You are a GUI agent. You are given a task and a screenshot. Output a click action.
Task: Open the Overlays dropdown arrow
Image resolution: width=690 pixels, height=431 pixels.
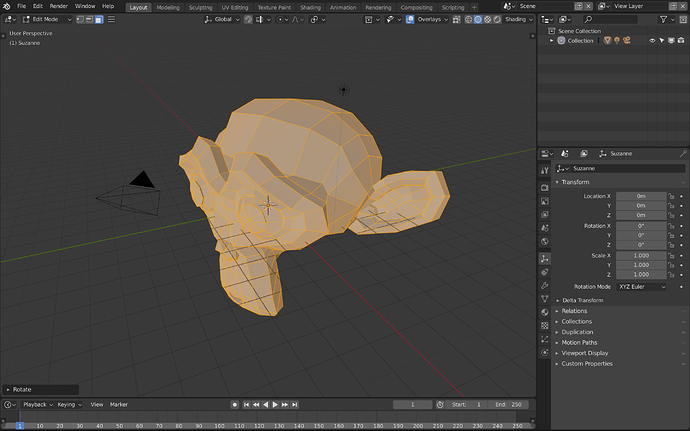tap(446, 19)
